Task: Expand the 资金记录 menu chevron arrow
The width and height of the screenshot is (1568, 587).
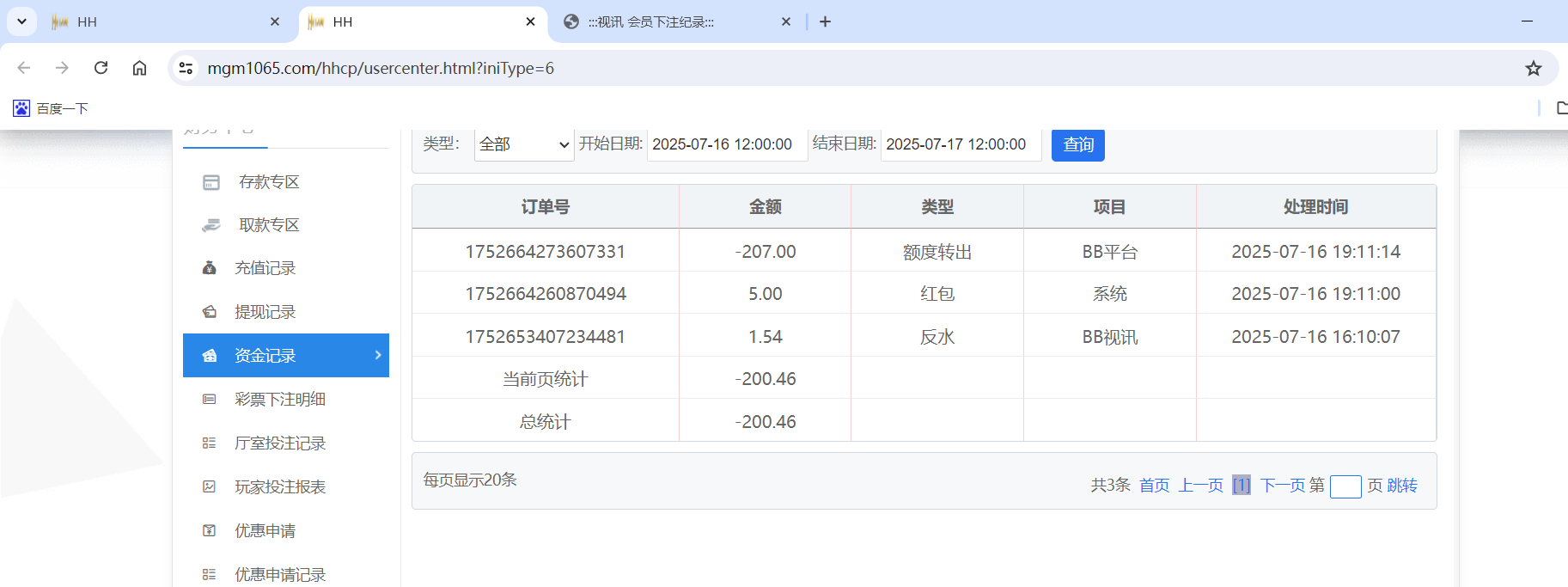Action: coord(378,355)
